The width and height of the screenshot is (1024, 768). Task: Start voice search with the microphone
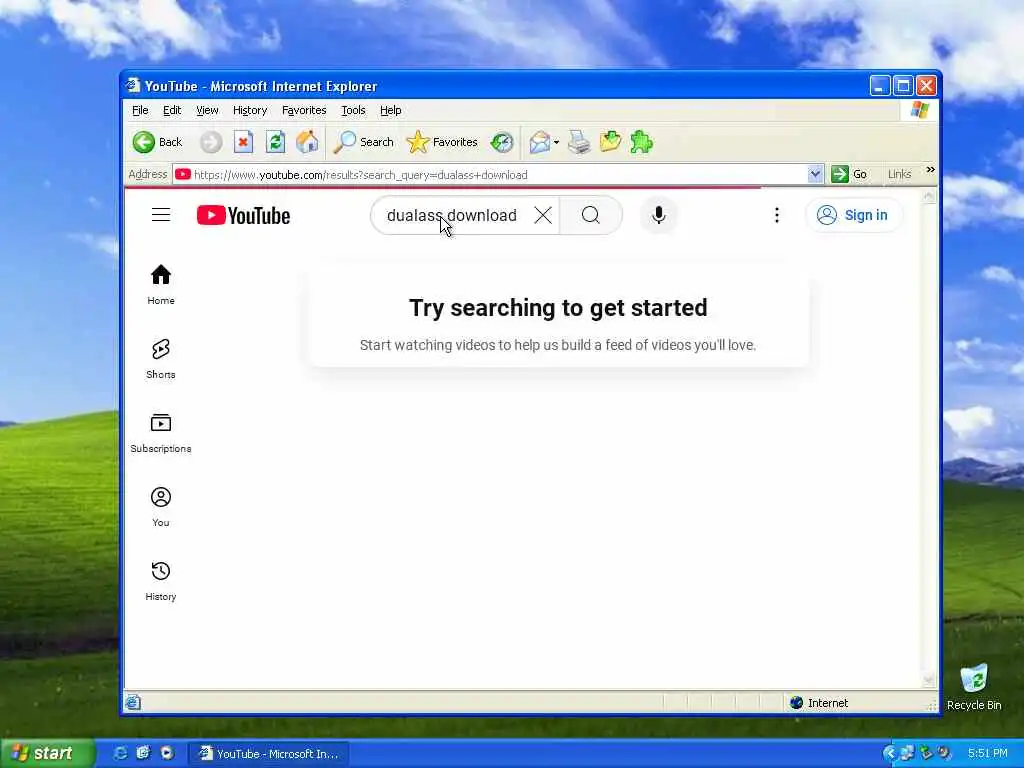point(659,215)
